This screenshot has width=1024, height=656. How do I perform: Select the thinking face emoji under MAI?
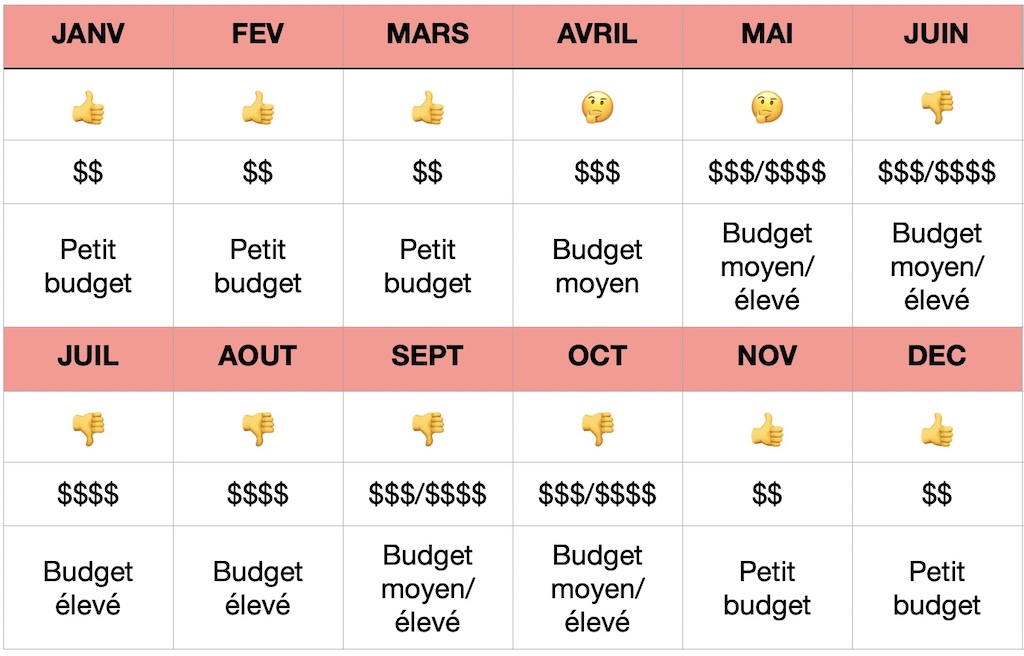[767, 108]
